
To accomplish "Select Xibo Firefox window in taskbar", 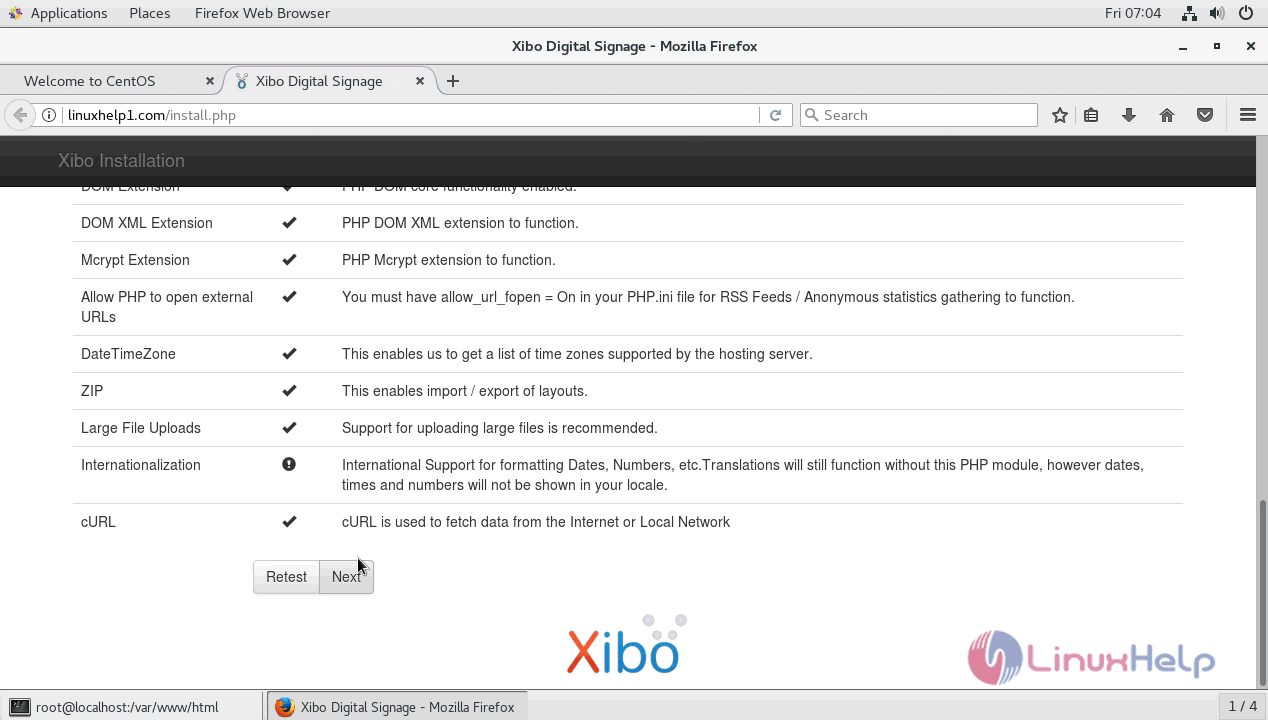I will tap(396, 707).
